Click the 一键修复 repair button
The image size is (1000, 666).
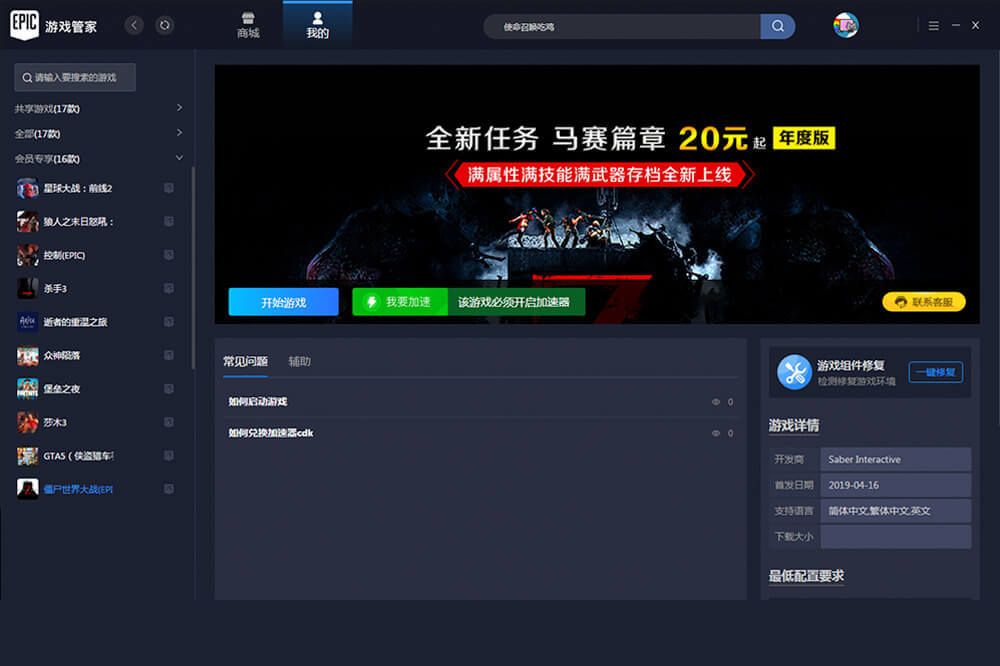(x=935, y=372)
